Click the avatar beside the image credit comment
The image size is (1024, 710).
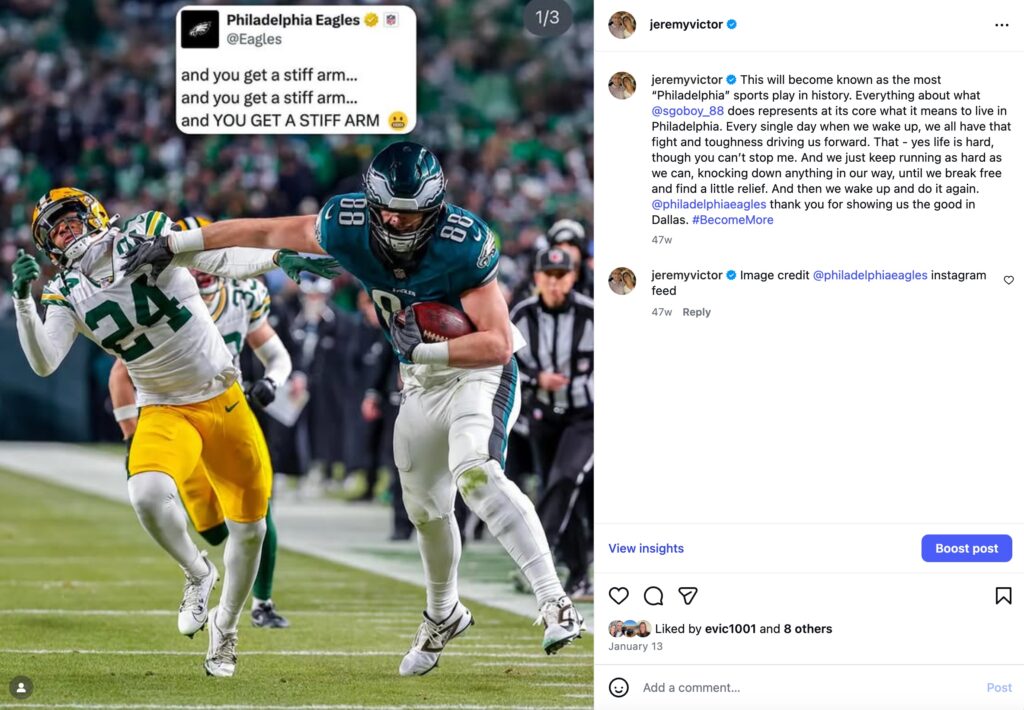622,281
